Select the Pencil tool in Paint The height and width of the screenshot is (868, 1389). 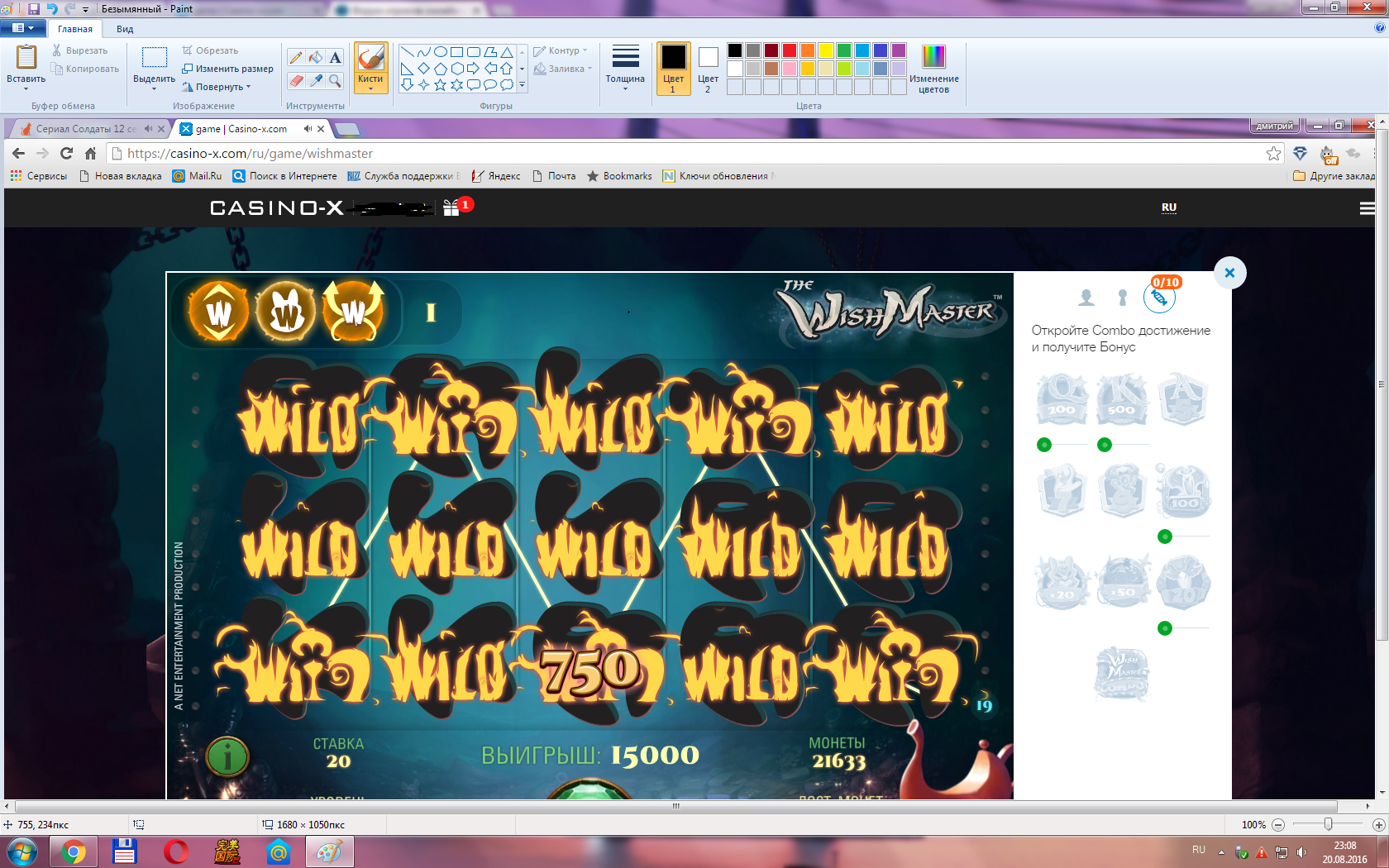pos(295,57)
